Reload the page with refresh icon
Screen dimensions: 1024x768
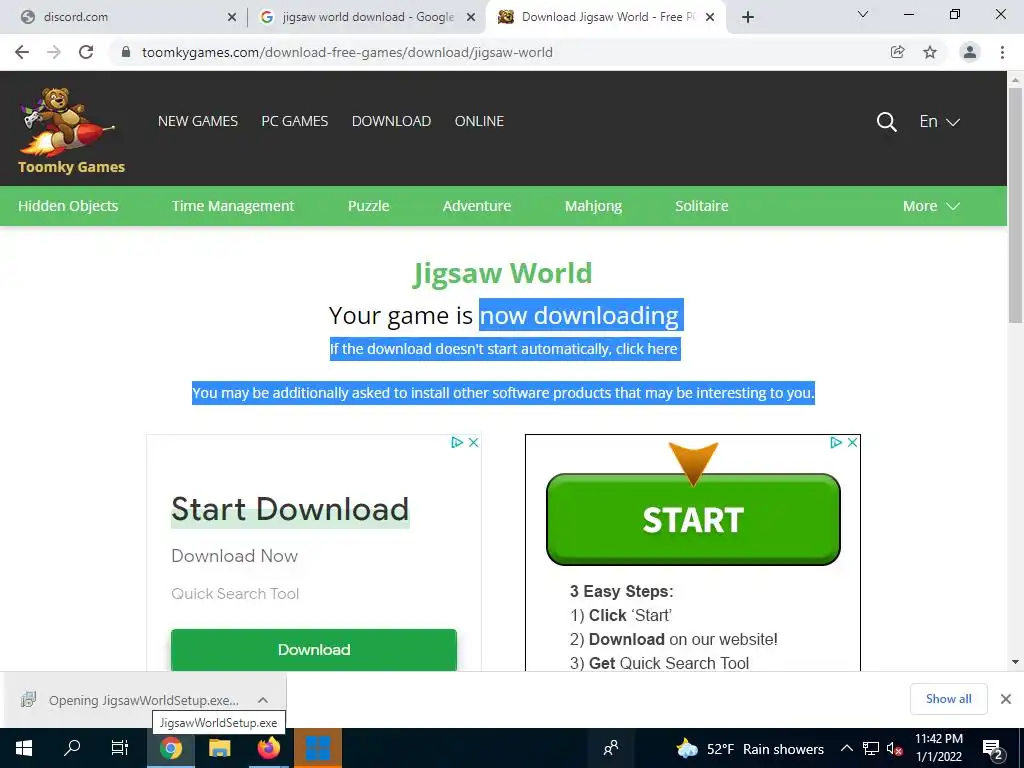point(86,52)
